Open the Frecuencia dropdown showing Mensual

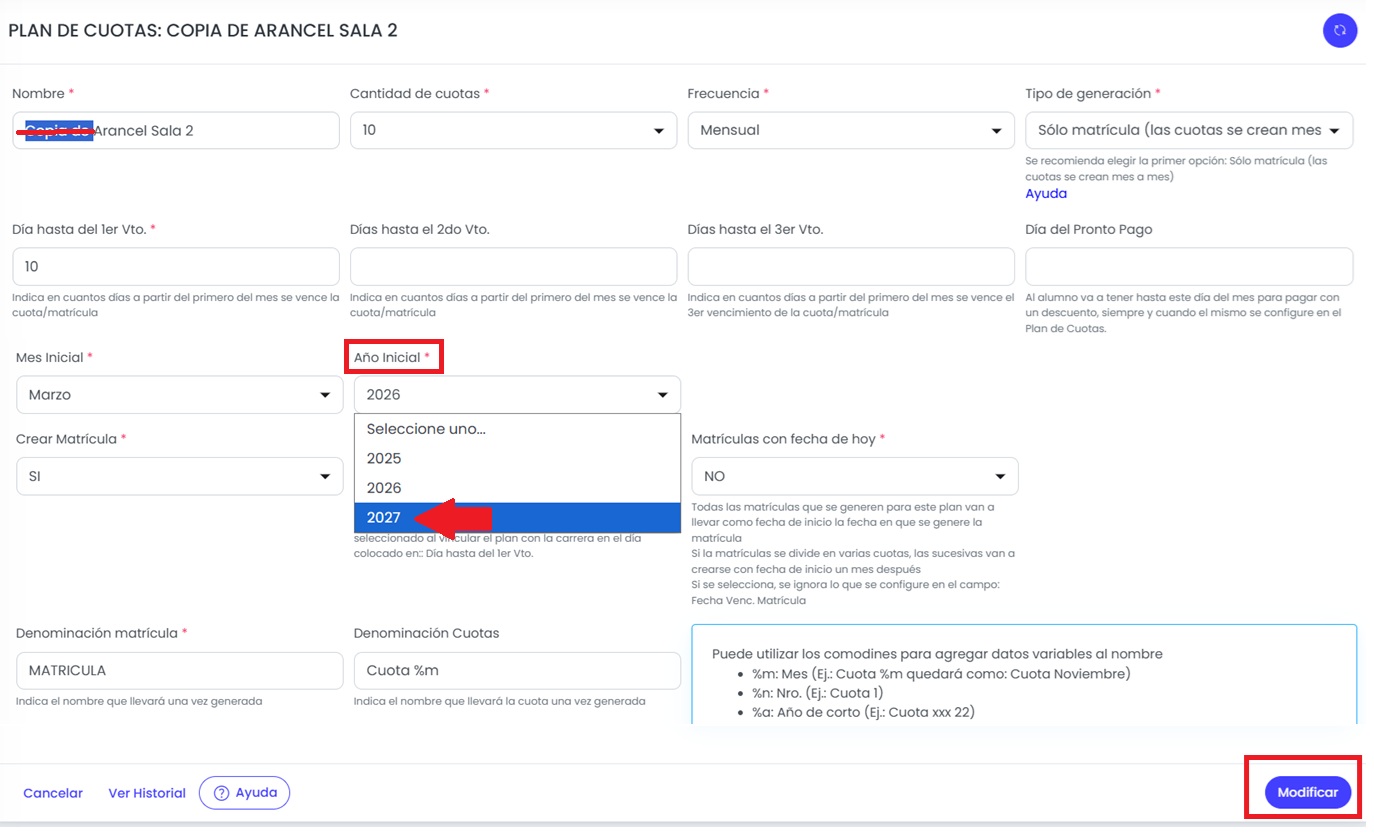coord(851,130)
